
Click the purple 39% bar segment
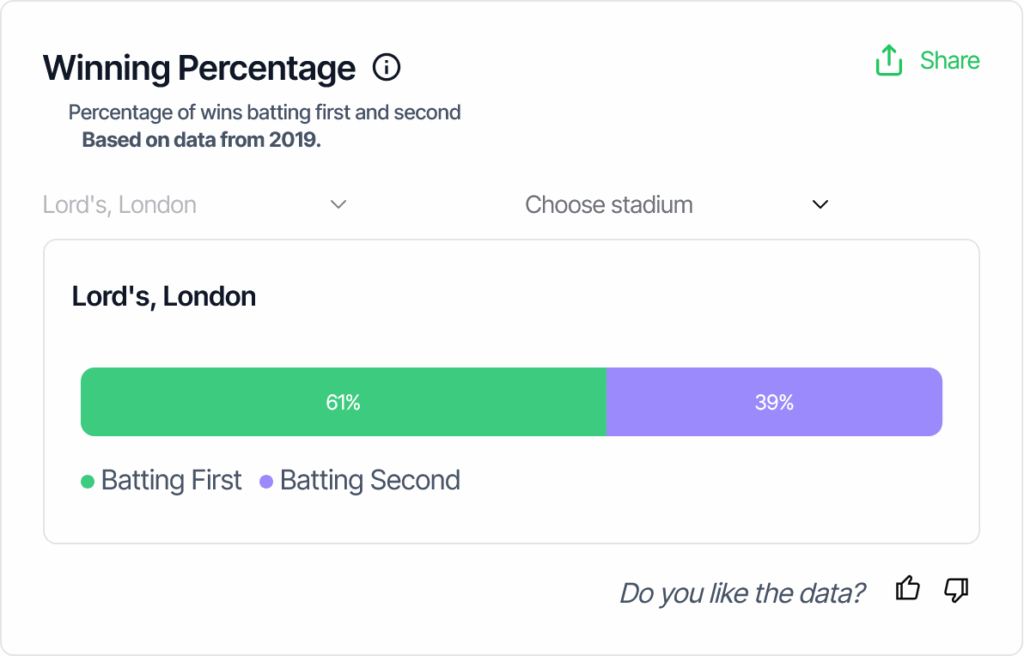(x=775, y=402)
